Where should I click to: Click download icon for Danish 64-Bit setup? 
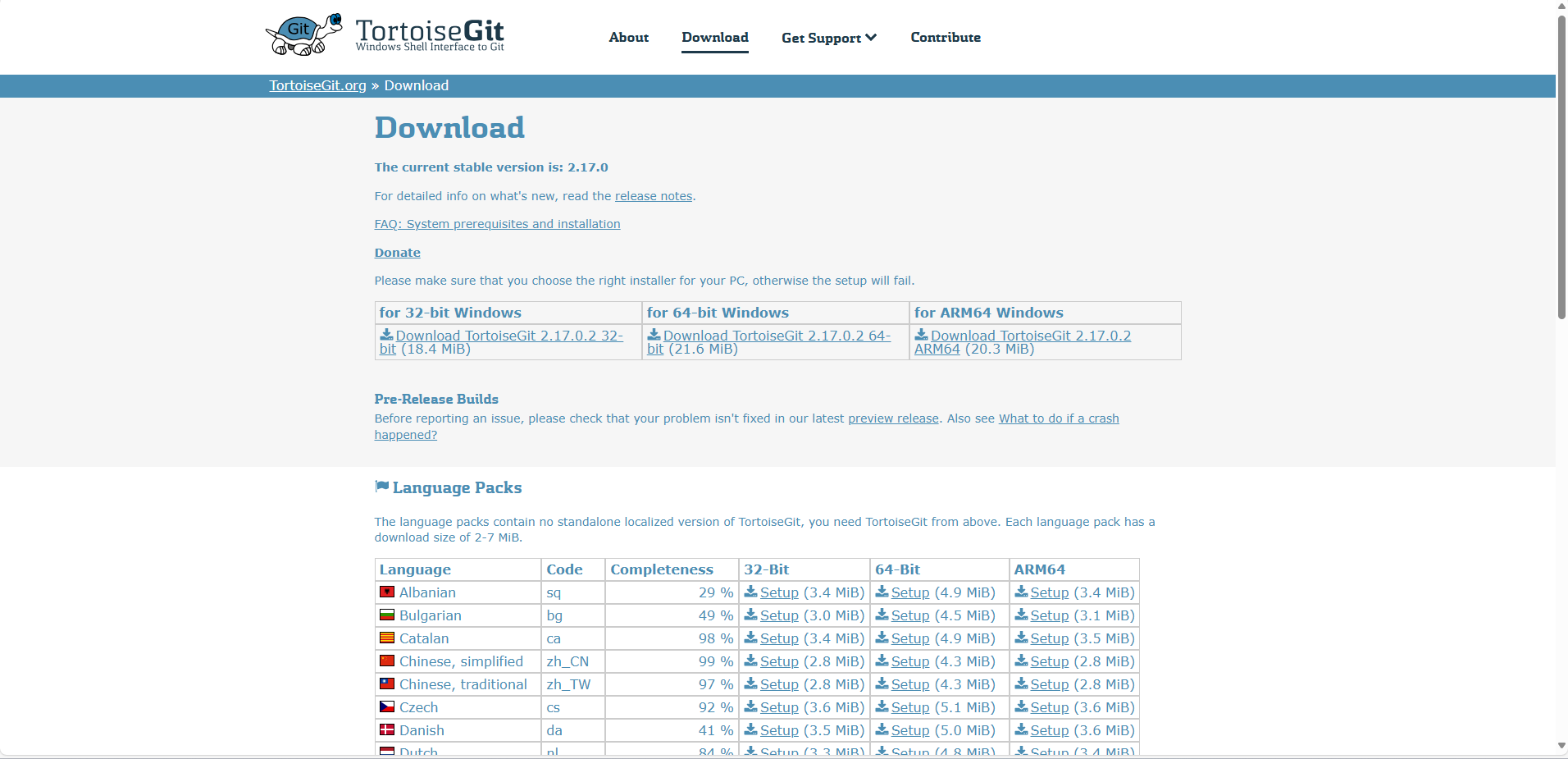(882, 729)
